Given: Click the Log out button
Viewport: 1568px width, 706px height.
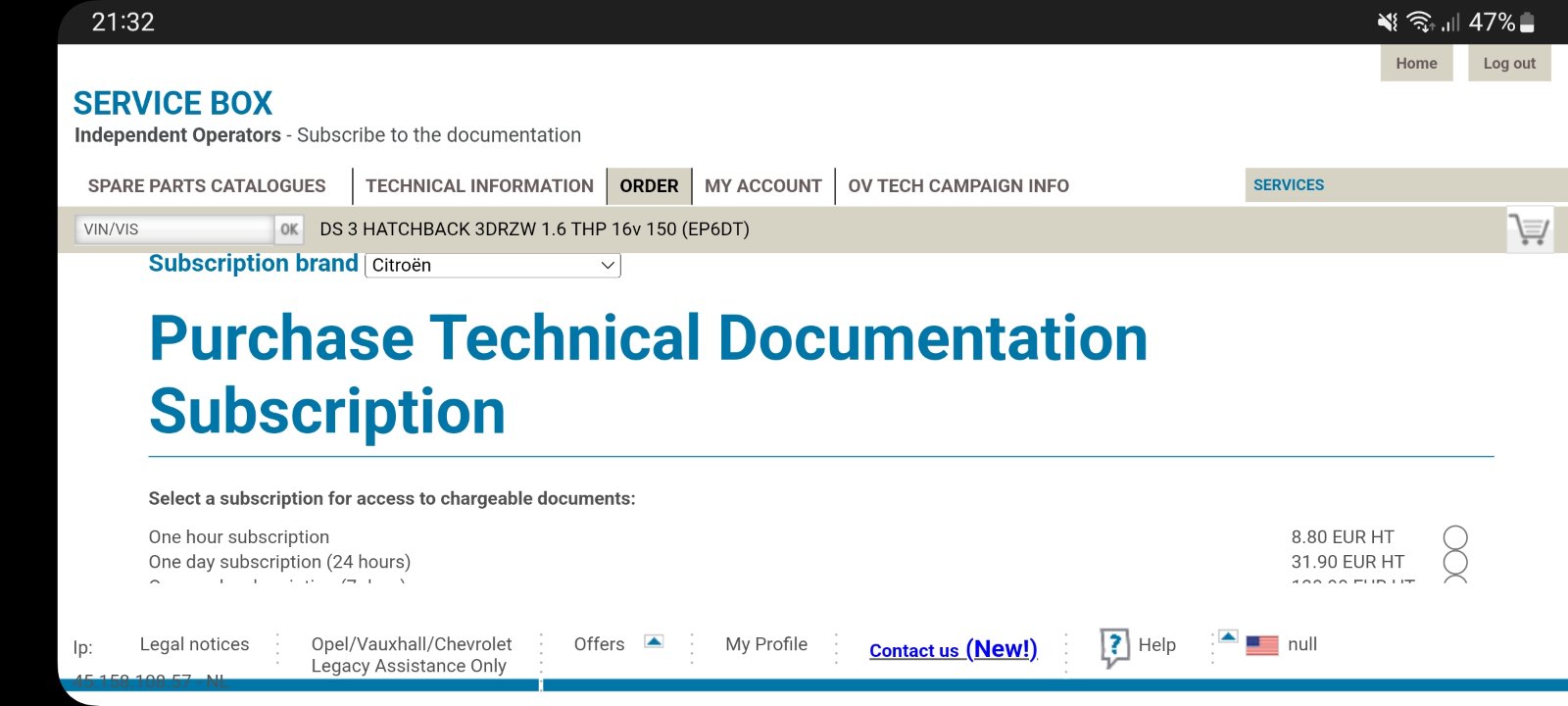Looking at the screenshot, I should pos(1509,64).
